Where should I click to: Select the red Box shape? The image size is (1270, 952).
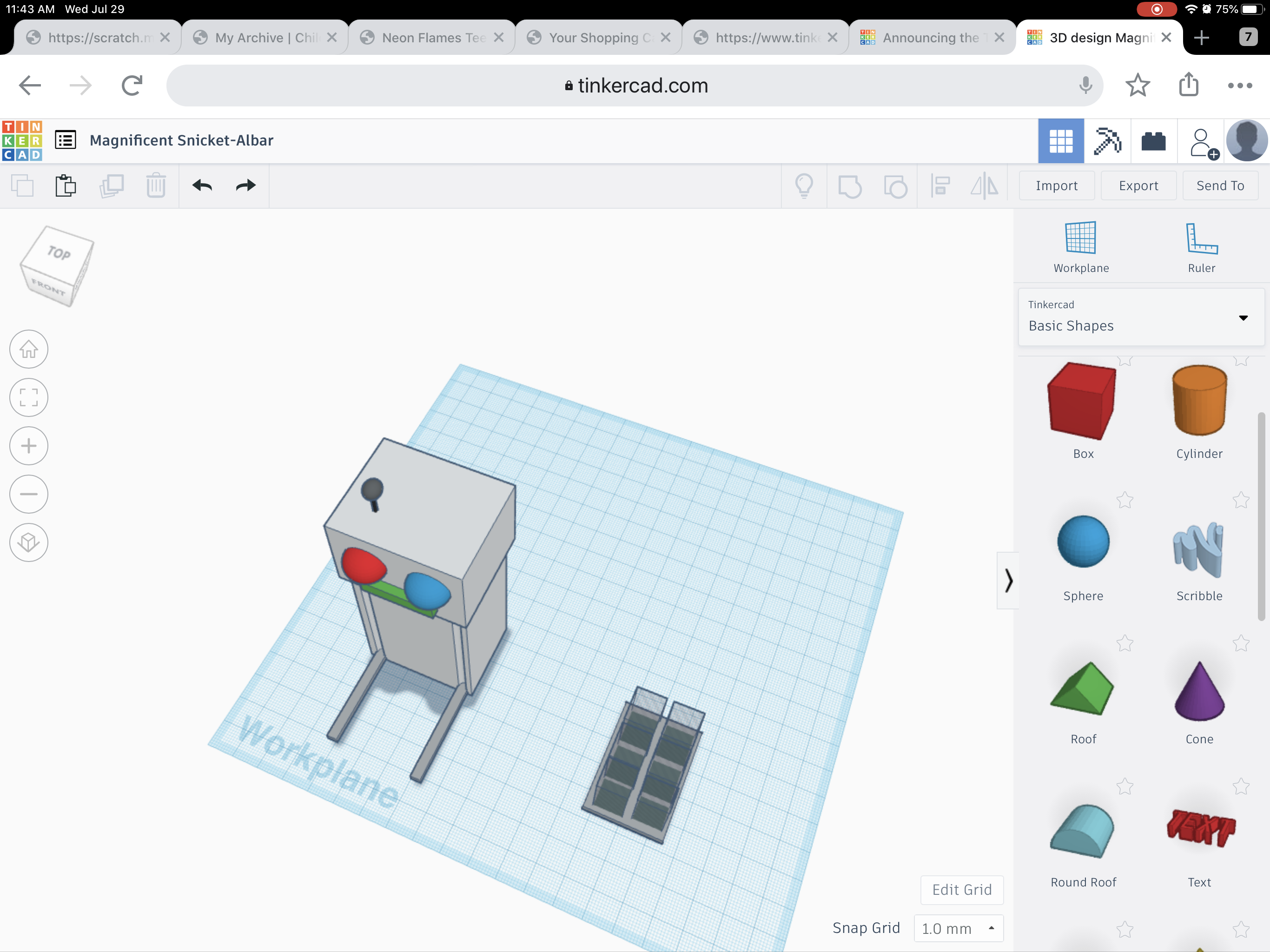tap(1082, 401)
